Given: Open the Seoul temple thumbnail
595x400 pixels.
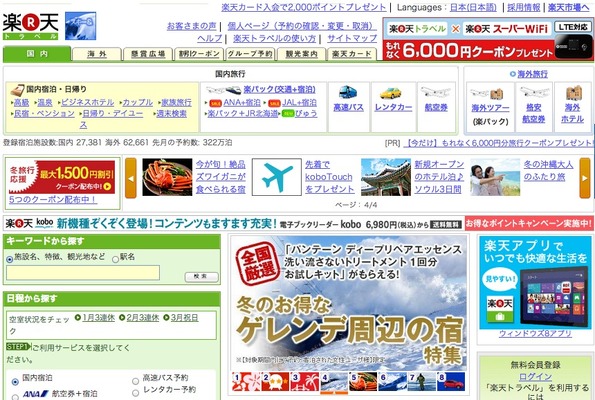Looking at the screenshot, I should tap(386, 177).
